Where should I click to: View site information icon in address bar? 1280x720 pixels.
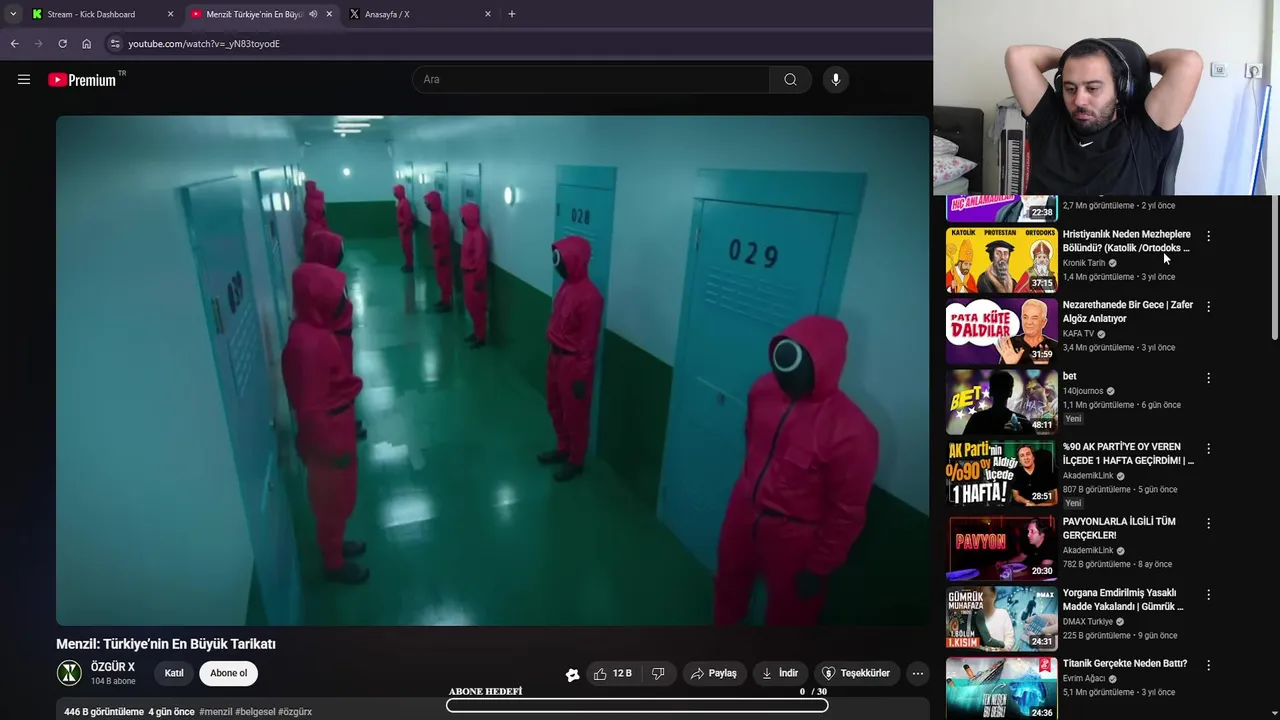115,44
